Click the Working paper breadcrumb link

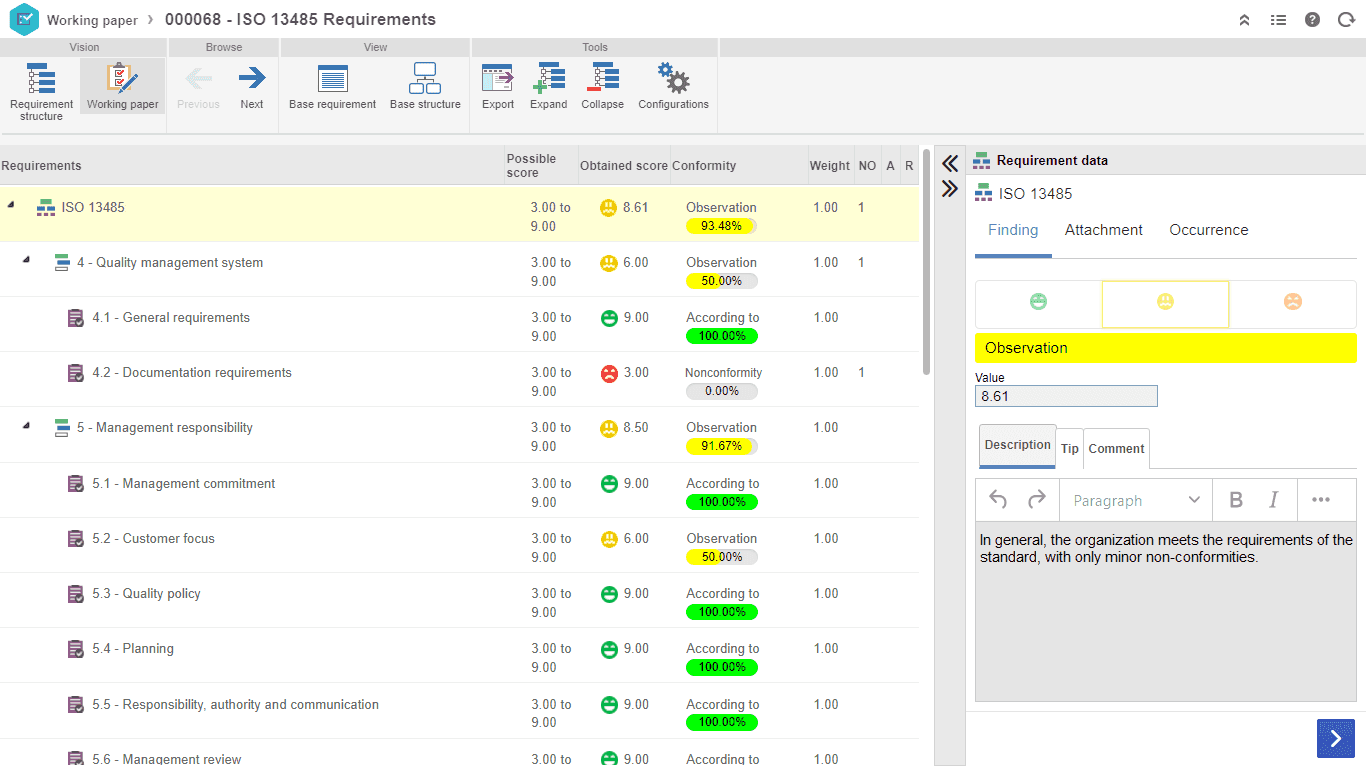point(92,20)
